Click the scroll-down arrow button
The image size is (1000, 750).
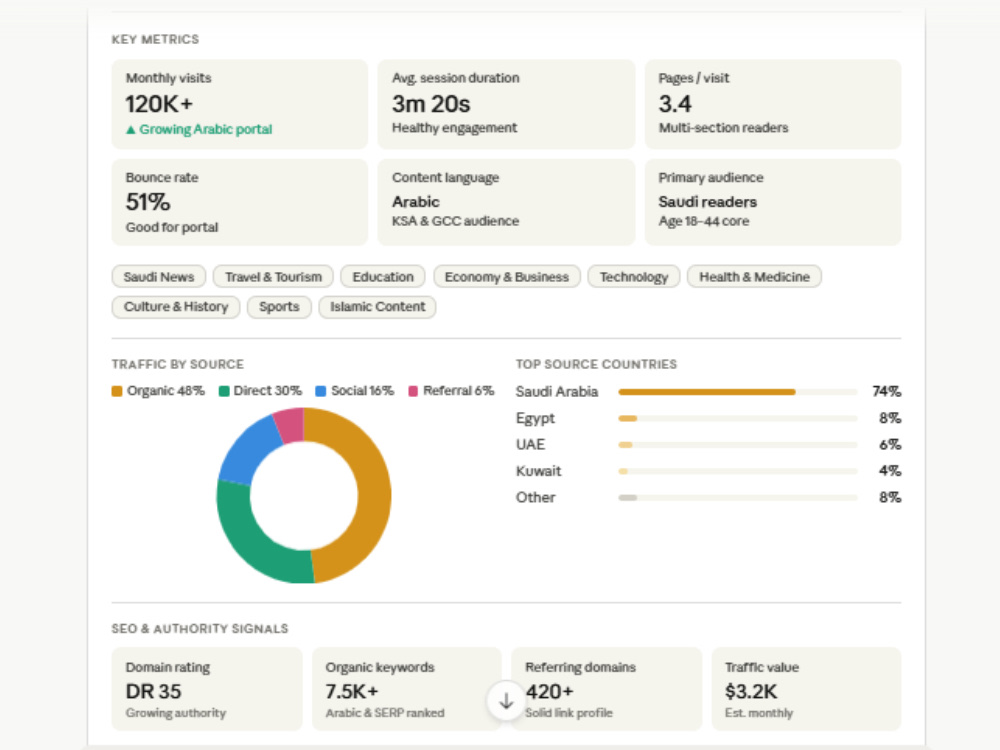tap(506, 701)
